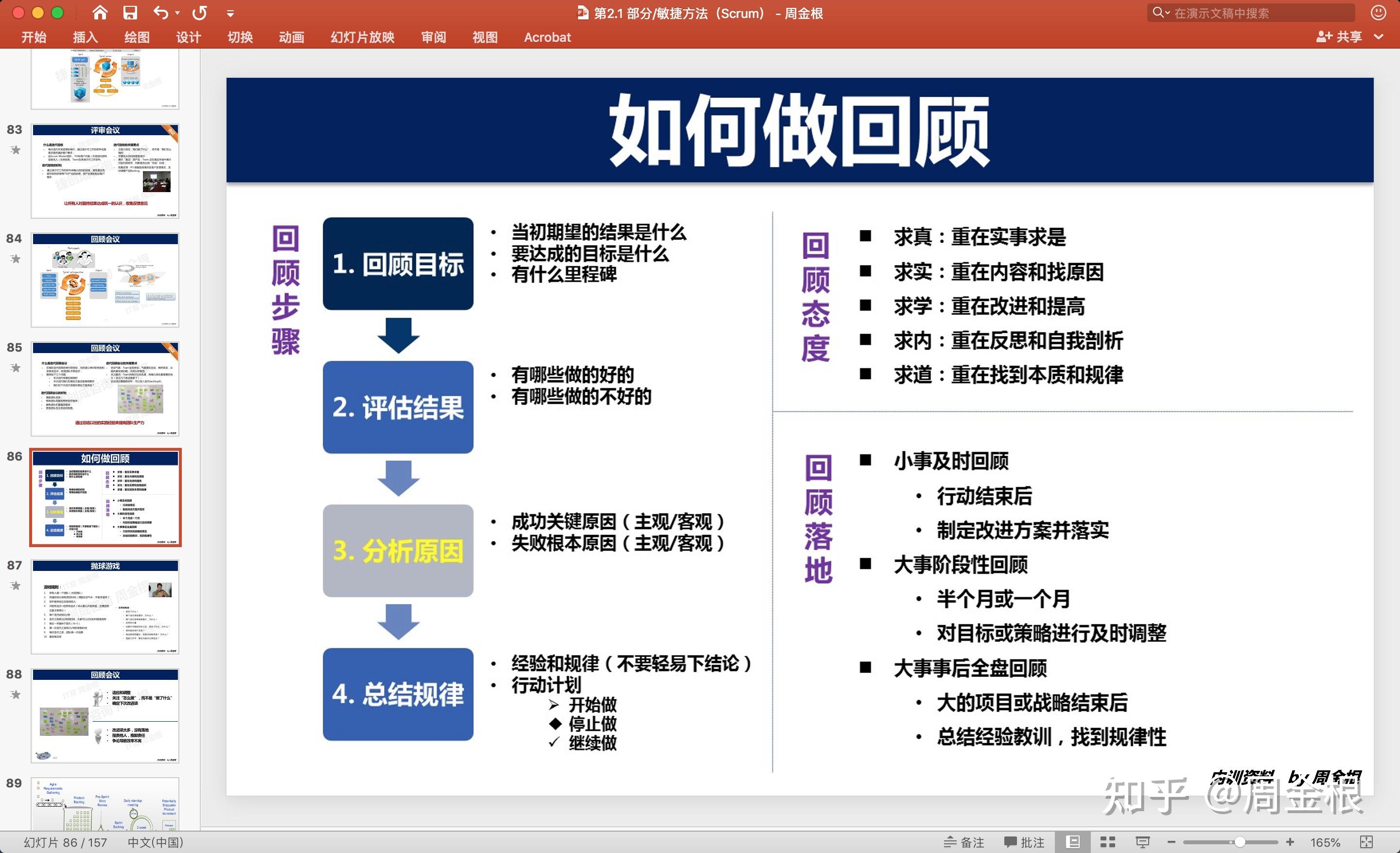Click text 有哪些做的不好的
This screenshot has width=1400, height=853.
pos(581,396)
